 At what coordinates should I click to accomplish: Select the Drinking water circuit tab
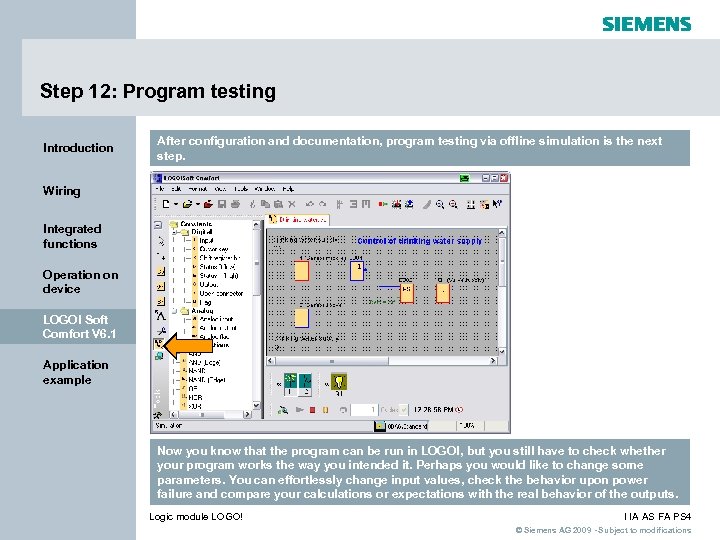298,220
